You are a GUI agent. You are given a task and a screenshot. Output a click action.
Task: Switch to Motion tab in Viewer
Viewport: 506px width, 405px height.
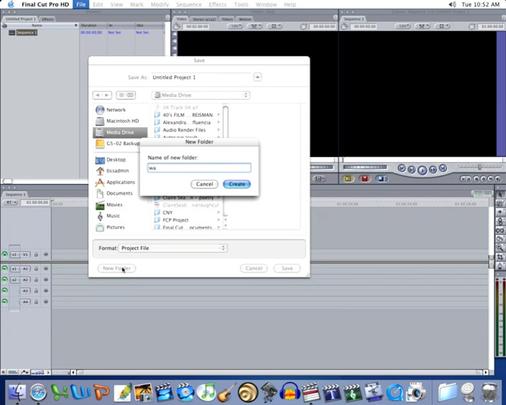(245, 19)
